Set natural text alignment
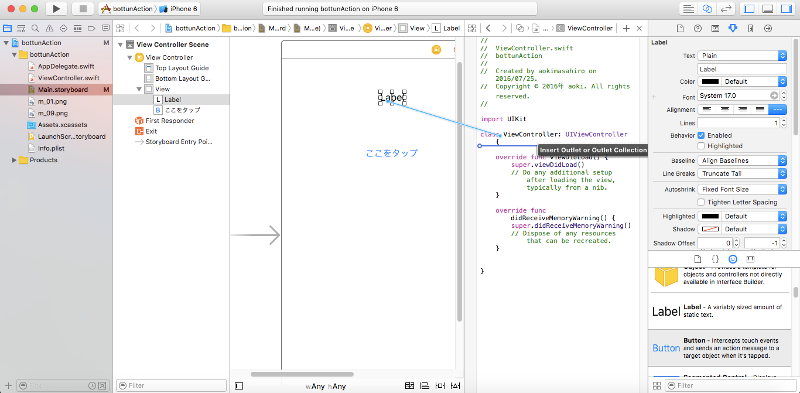Viewport: 800px width, 393px height. coord(777,109)
